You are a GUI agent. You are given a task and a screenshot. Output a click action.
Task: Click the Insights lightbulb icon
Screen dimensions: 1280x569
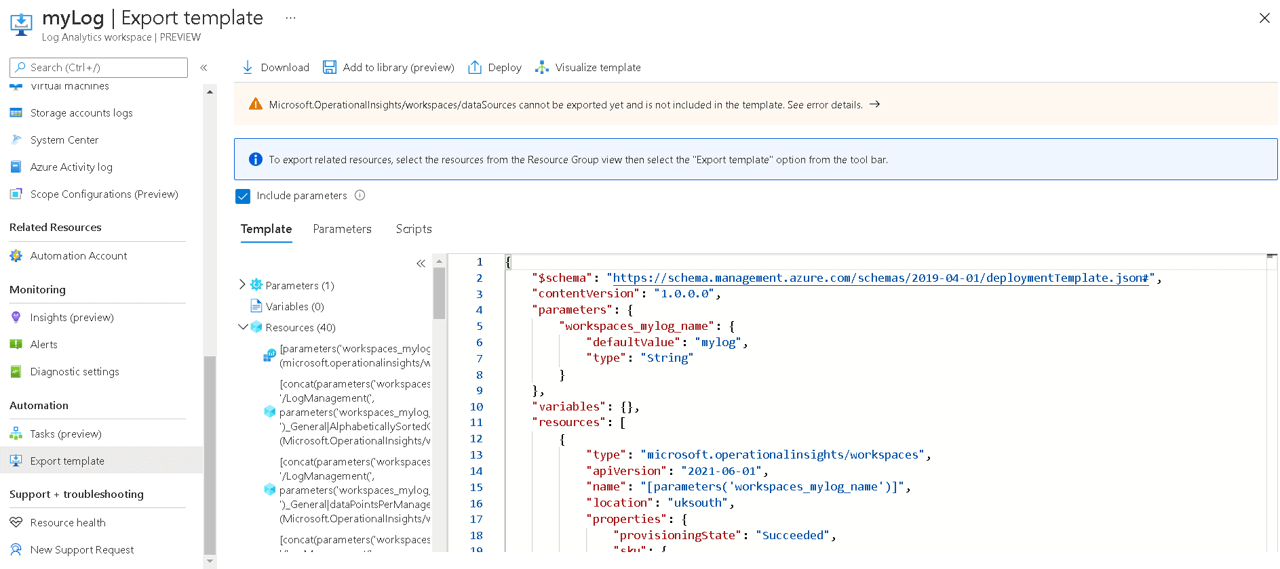pos(16,317)
